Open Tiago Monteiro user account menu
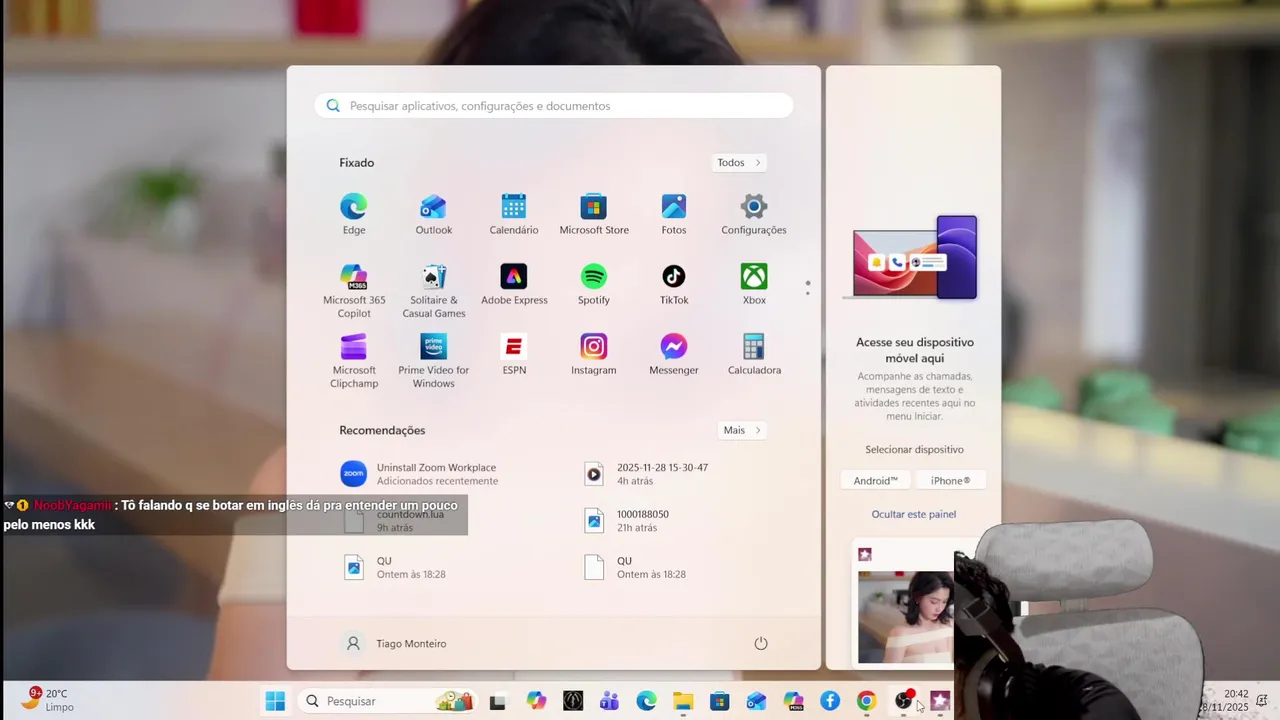The height and width of the screenshot is (720, 1280). click(x=396, y=644)
